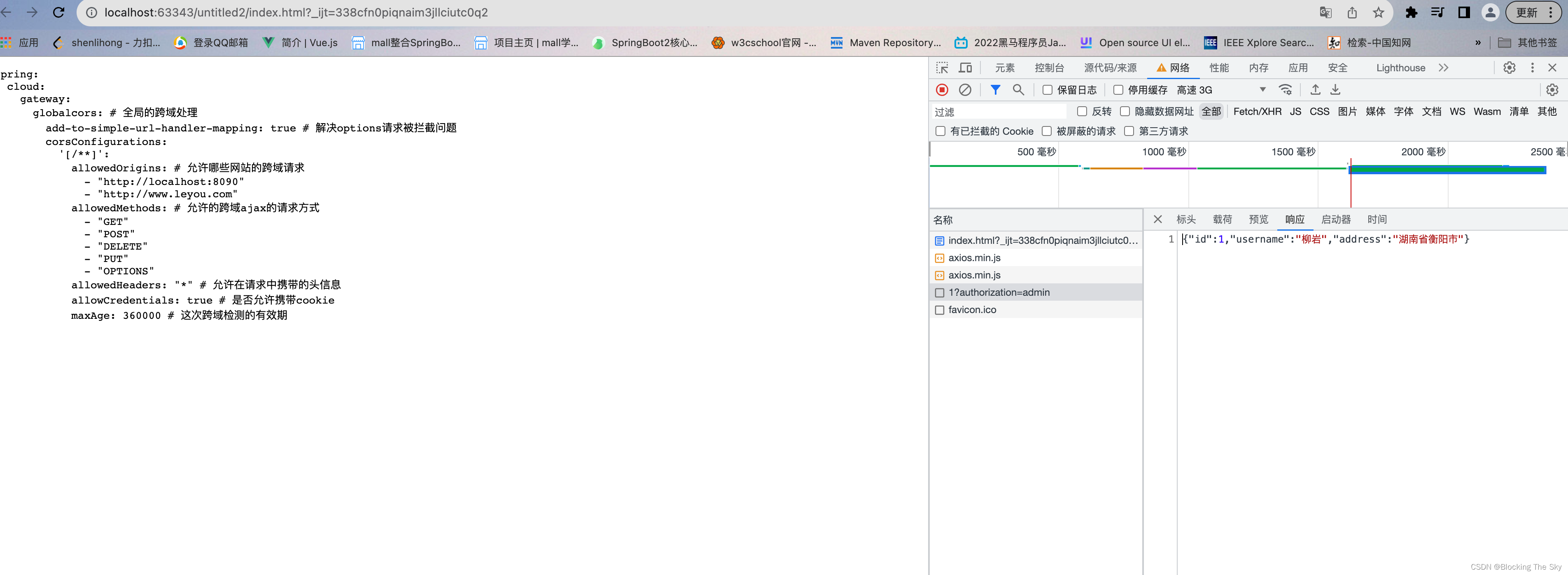Open the media control playlist icon
The image size is (1568, 575).
point(1438,13)
